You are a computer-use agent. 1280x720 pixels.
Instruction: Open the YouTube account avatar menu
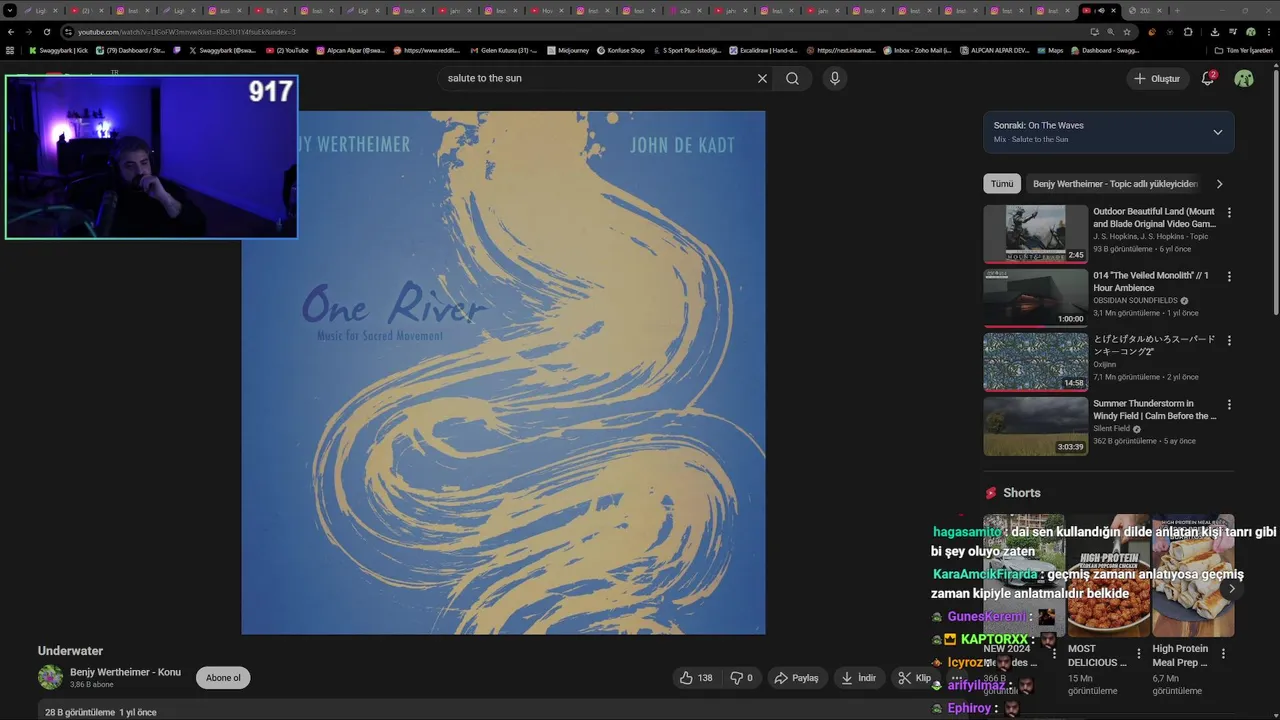(1244, 78)
